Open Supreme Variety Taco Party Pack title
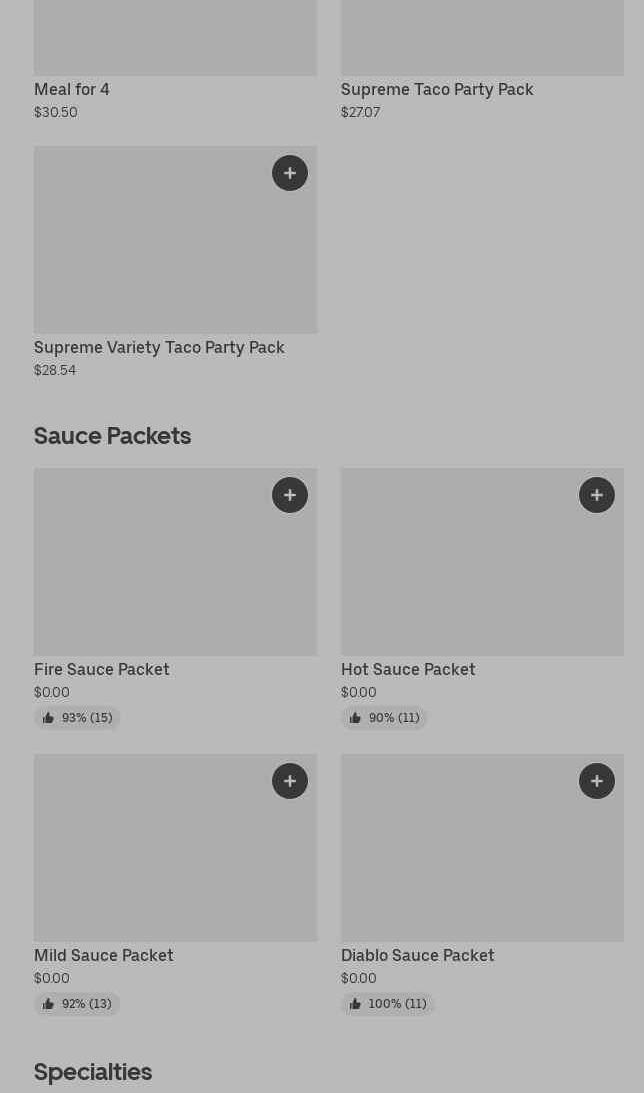644x1093 pixels. [159, 347]
